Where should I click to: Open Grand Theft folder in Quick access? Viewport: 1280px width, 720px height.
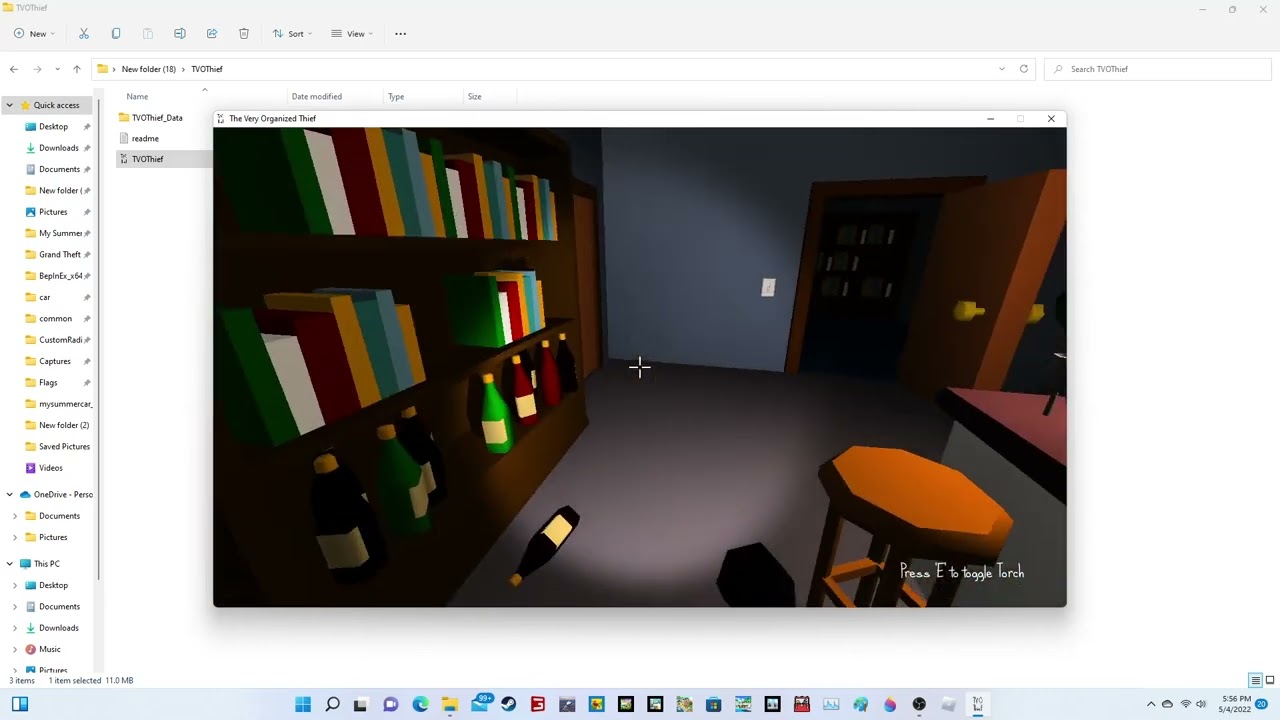click(59, 255)
